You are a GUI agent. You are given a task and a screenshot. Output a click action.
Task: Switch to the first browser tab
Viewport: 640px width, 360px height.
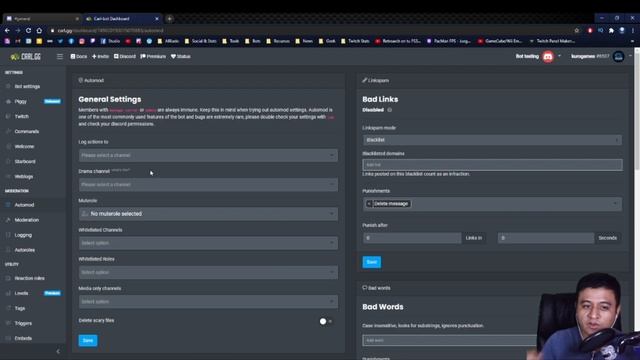pos(42,19)
